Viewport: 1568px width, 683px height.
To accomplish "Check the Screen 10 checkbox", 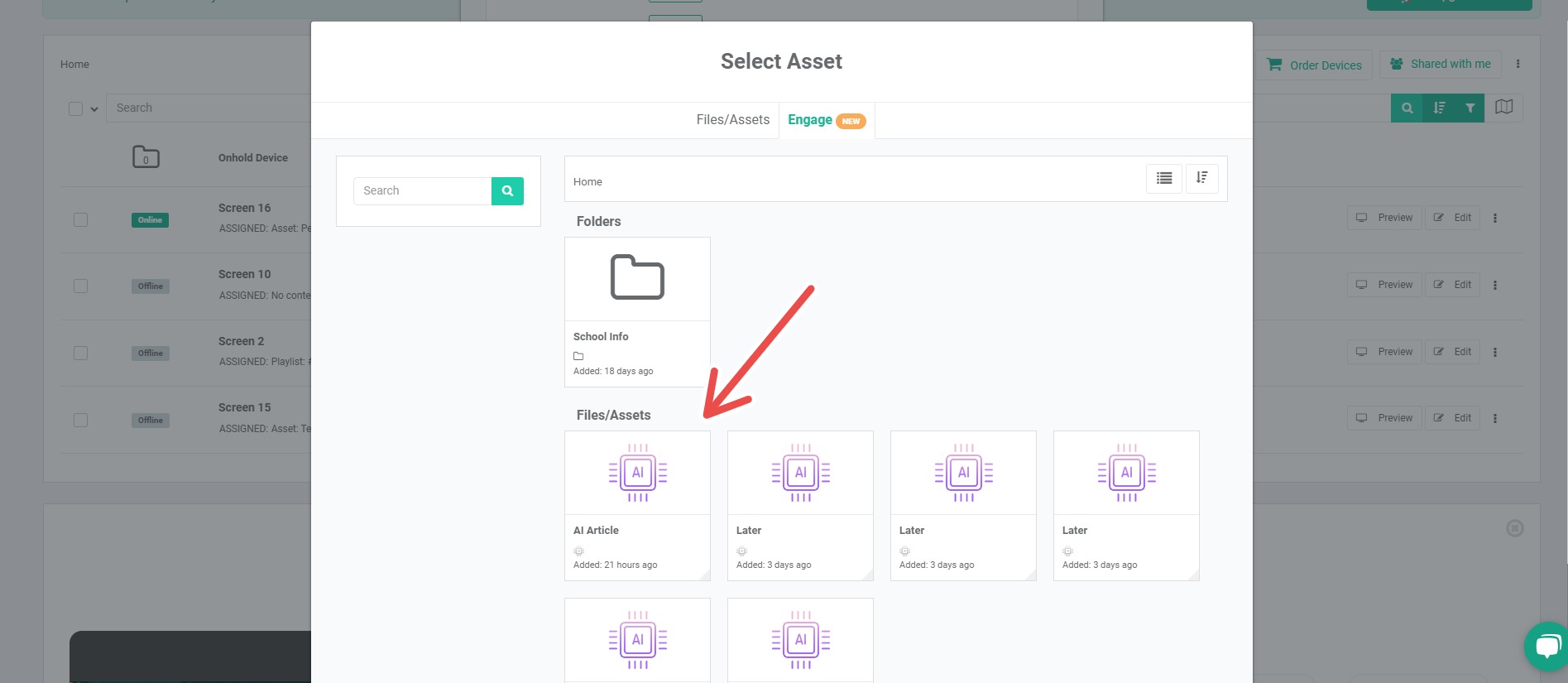I will point(80,286).
